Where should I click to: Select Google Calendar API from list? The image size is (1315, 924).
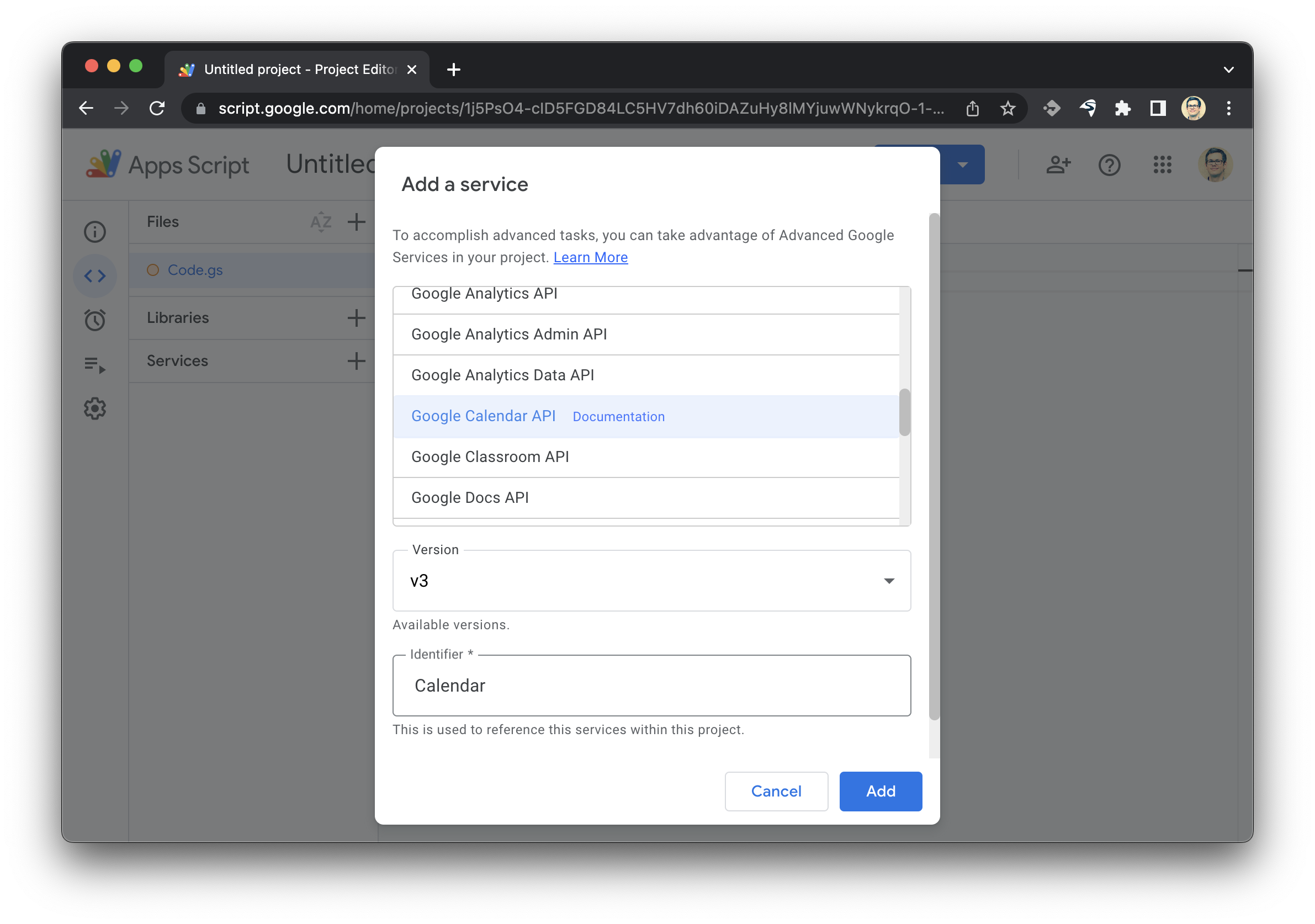coord(483,416)
